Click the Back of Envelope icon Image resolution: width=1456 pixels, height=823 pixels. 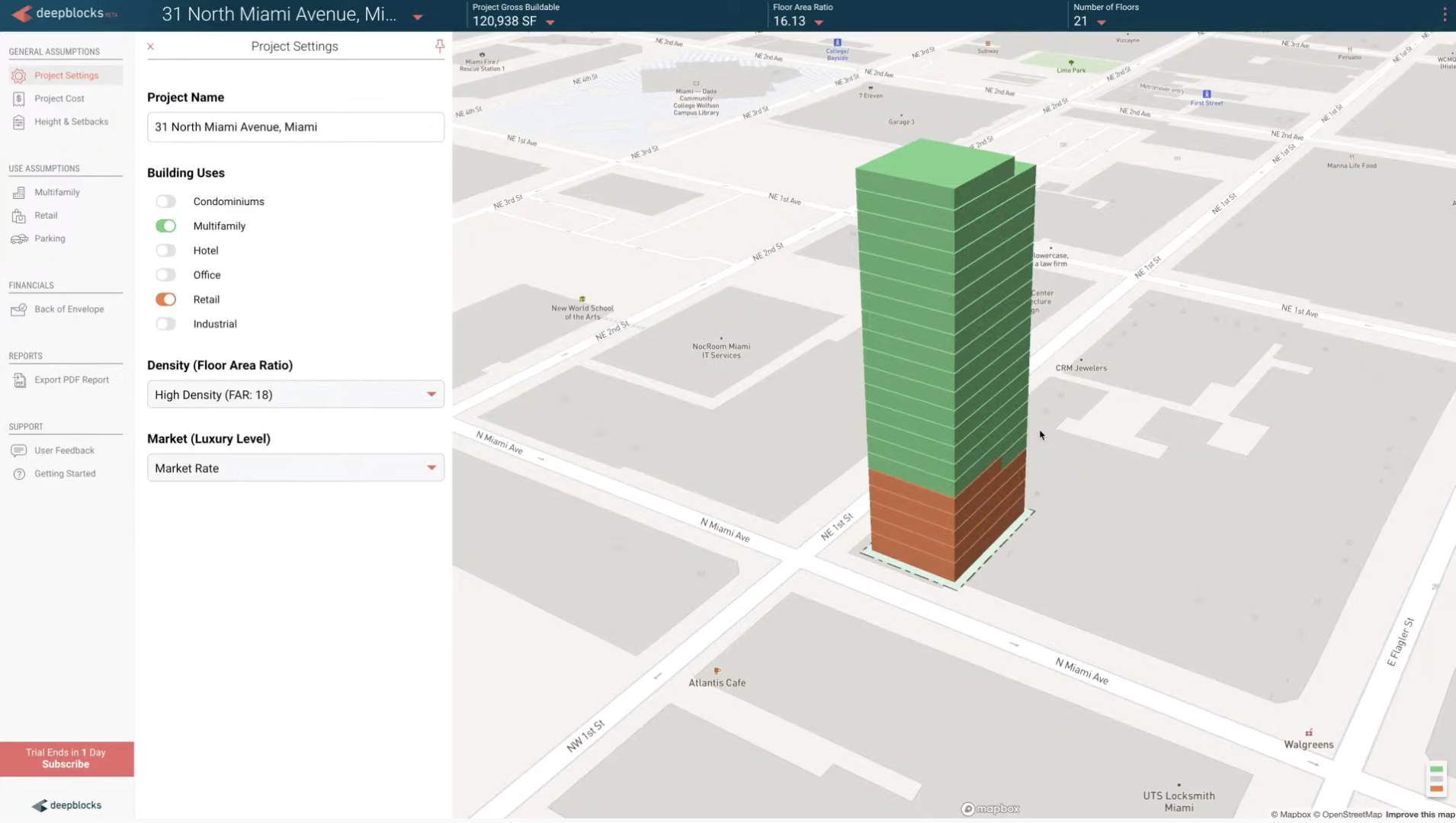19,309
